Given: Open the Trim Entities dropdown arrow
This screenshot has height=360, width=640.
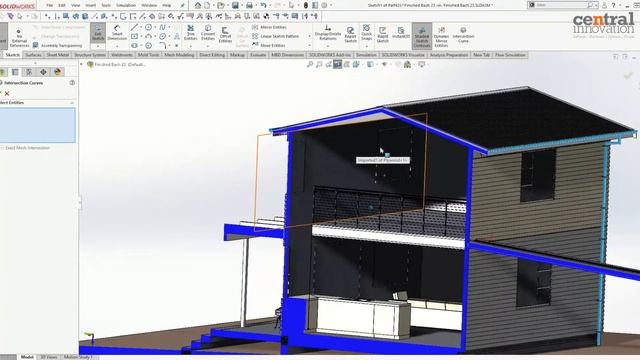Looking at the screenshot, I should [191, 46].
